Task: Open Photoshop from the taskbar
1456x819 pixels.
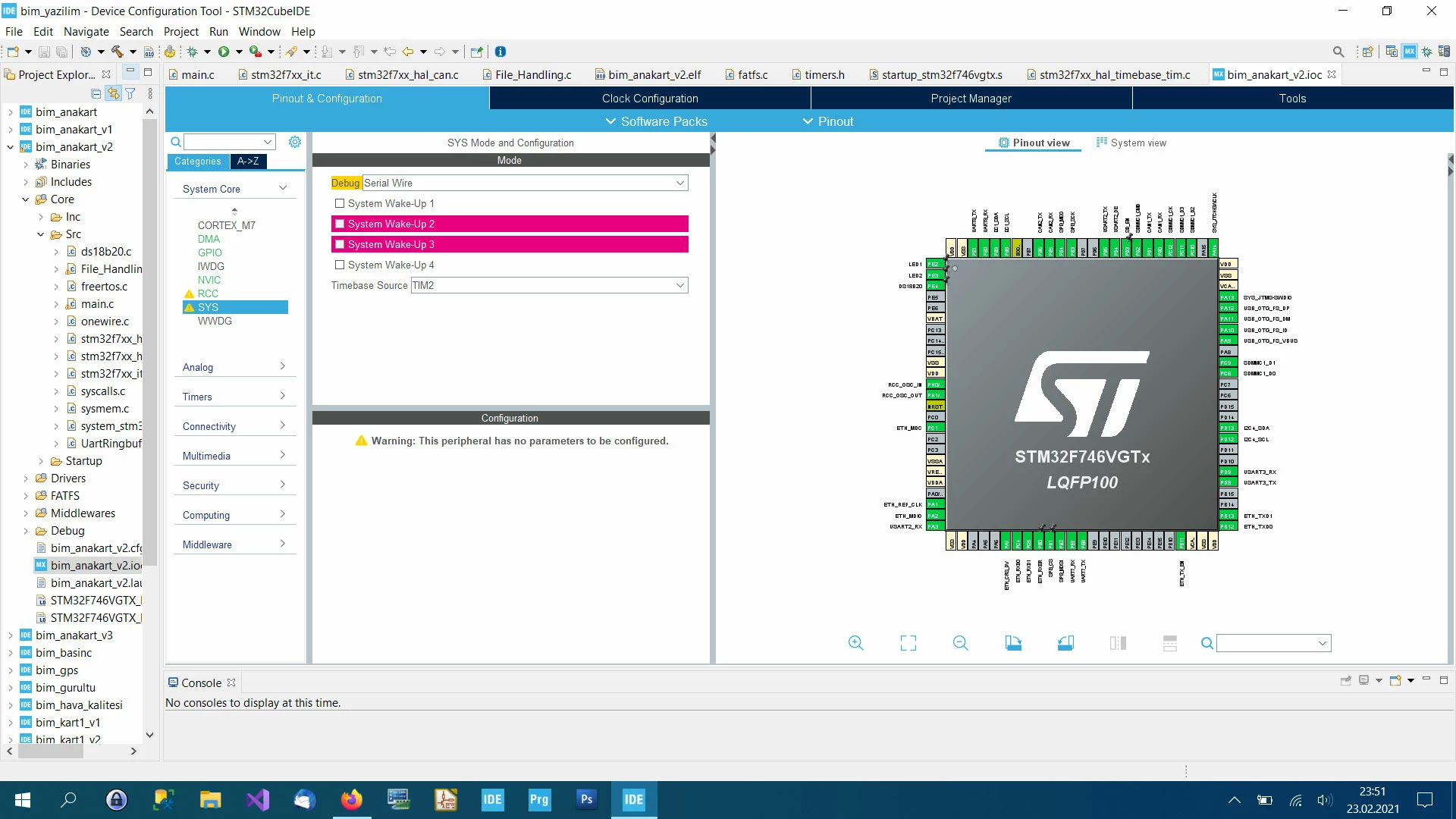Action: click(x=586, y=800)
